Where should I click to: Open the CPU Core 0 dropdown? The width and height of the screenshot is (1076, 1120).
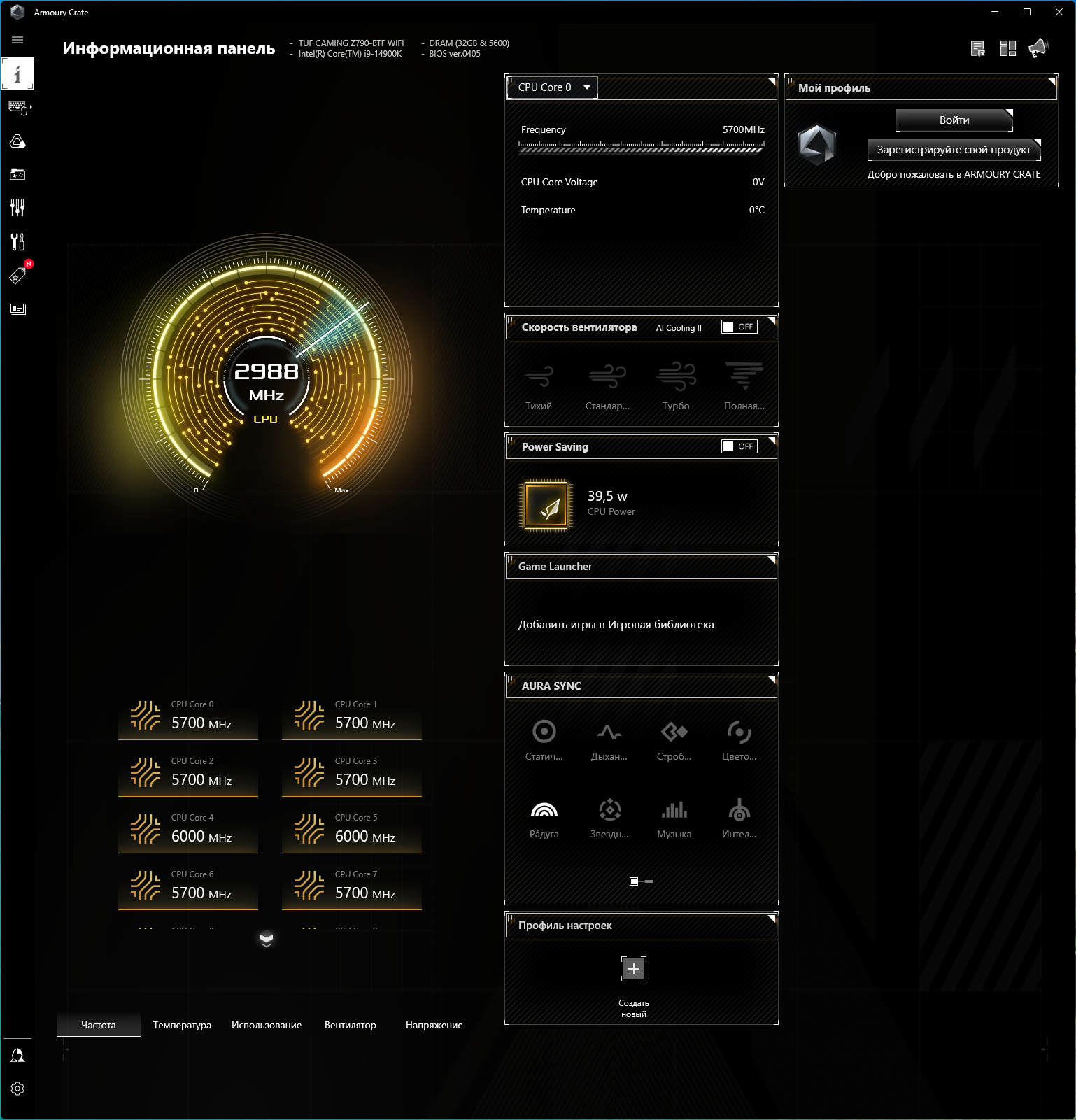click(x=553, y=87)
